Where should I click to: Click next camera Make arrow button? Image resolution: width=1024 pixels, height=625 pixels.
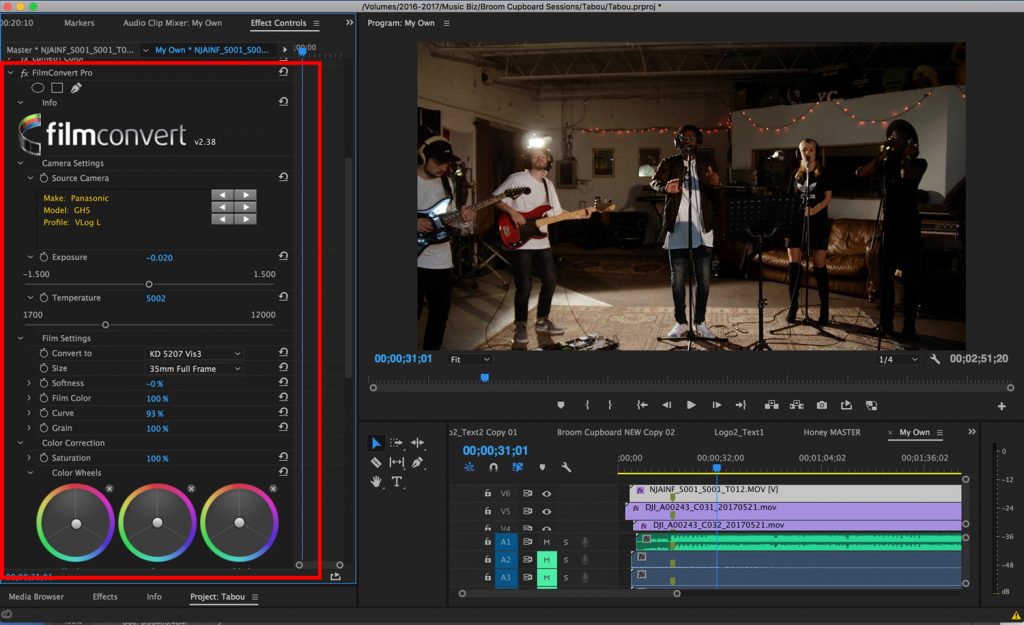pyautogui.click(x=245, y=195)
